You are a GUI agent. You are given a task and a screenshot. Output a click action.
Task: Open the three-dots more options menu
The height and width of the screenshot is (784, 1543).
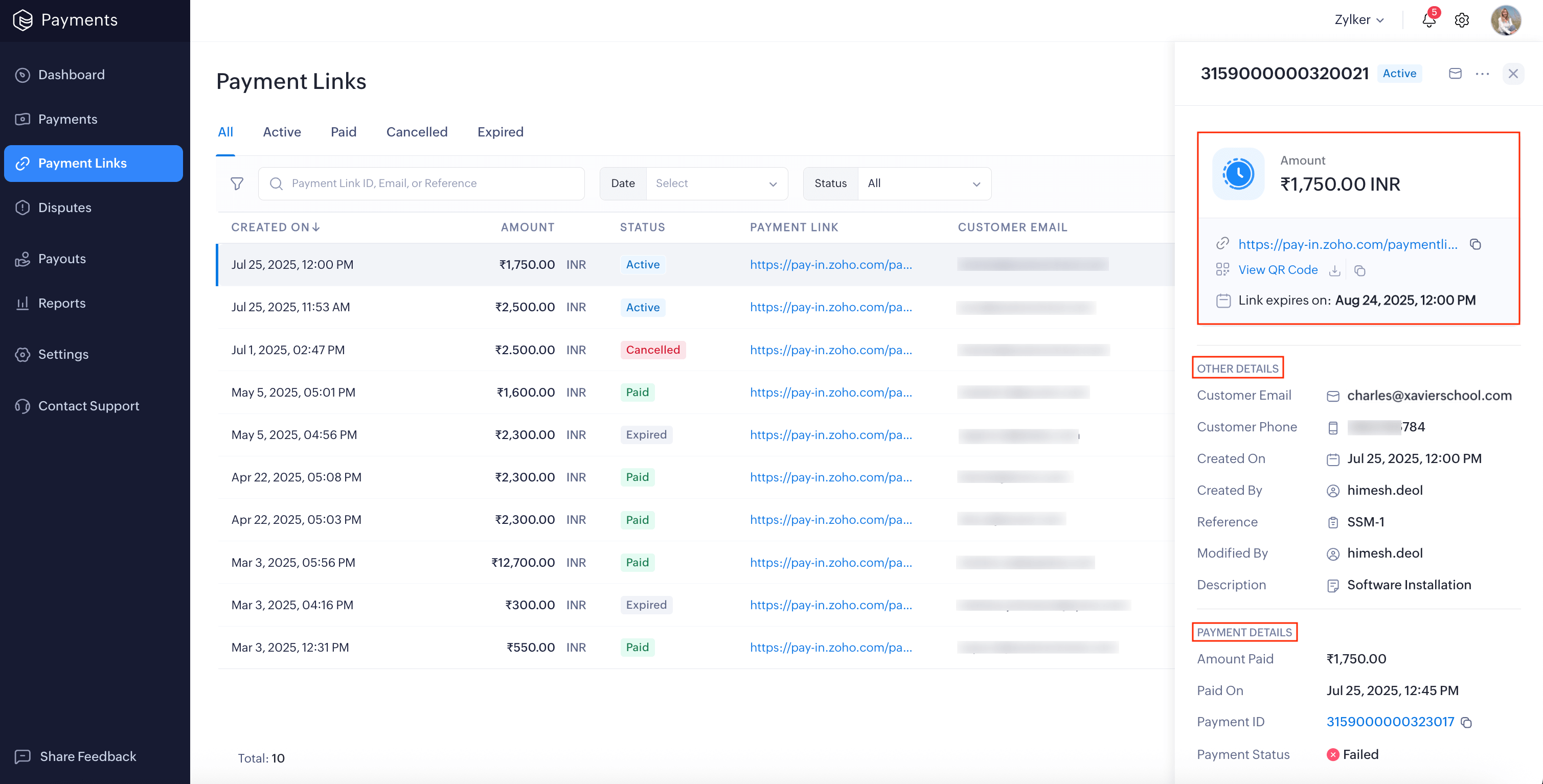coord(1483,74)
